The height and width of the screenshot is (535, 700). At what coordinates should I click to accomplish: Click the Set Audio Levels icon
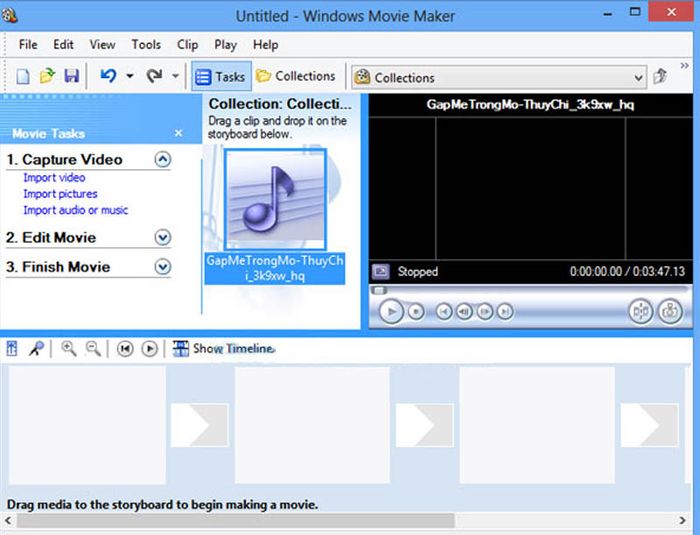[x=12, y=348]
